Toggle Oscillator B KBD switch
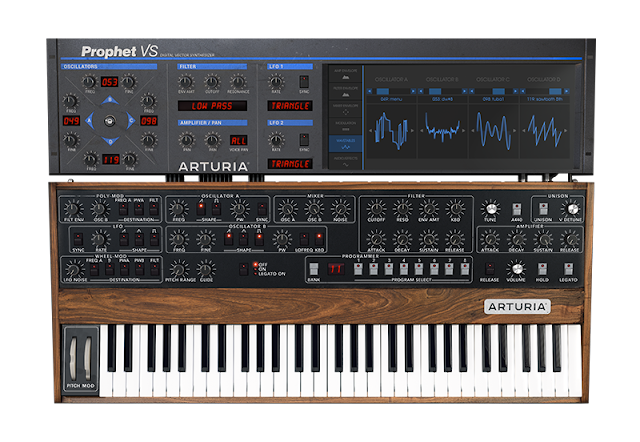 319,239
